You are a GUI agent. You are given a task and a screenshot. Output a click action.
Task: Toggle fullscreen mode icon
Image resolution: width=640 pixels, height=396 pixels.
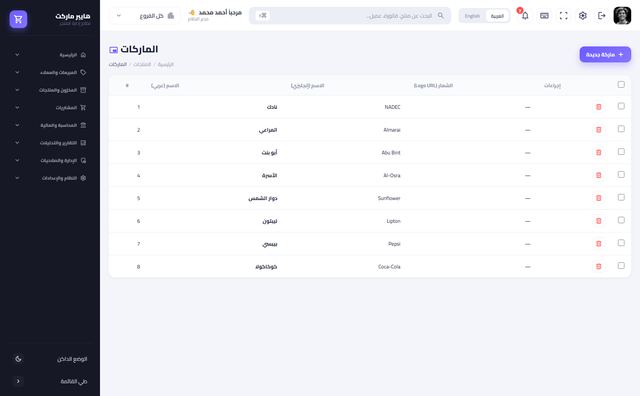pos(563,16)
